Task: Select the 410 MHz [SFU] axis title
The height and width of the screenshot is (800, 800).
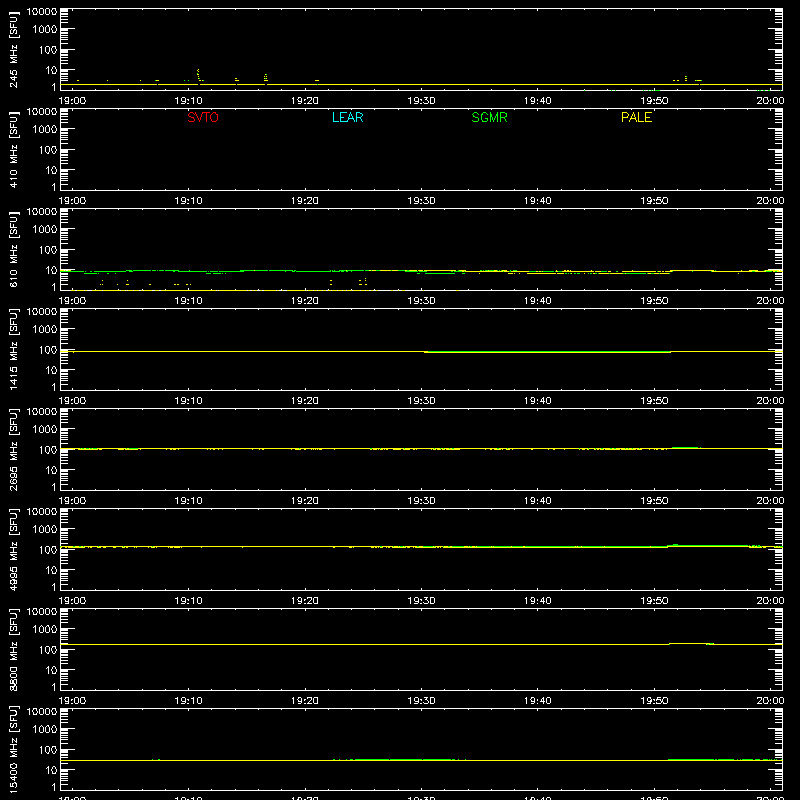Action: tap(14, 150)
